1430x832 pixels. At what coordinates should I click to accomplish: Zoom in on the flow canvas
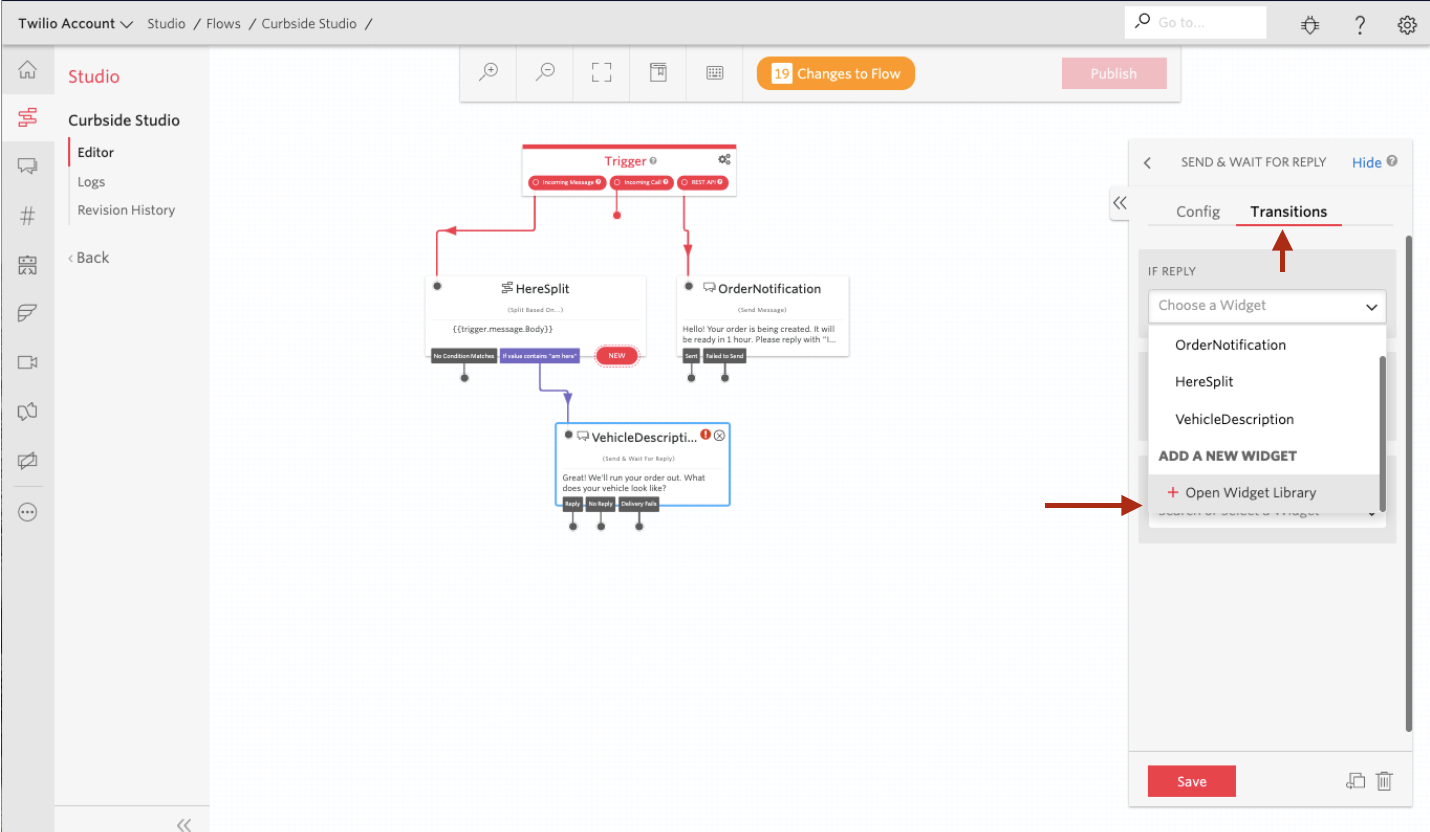[x=488, y=73]
